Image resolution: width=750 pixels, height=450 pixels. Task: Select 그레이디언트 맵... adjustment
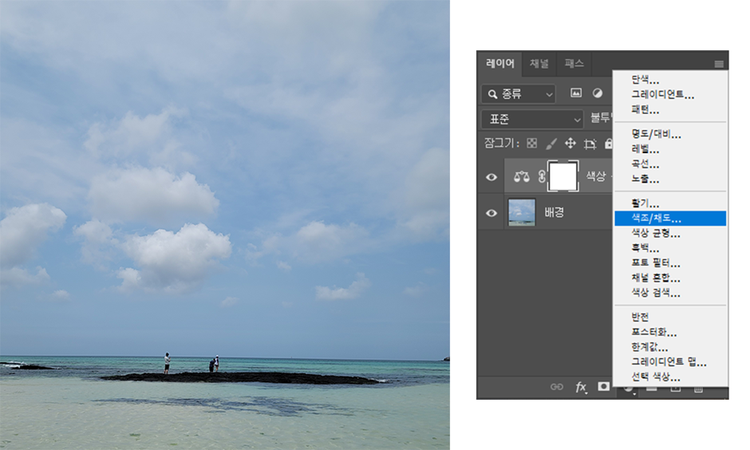670,362
